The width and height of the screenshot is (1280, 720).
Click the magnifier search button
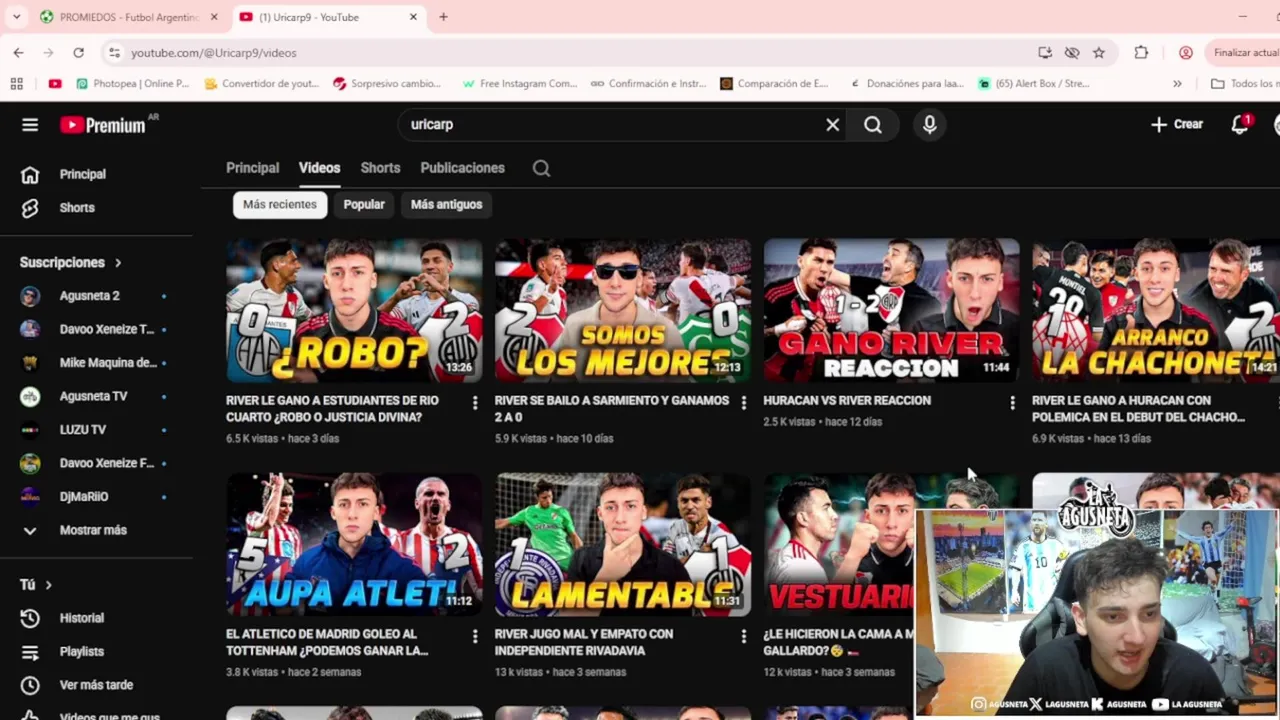(x=873, y=124)
